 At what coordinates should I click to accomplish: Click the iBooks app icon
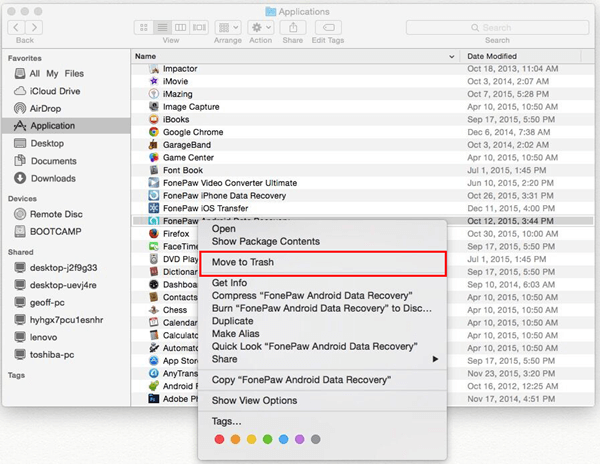point(154,119)
